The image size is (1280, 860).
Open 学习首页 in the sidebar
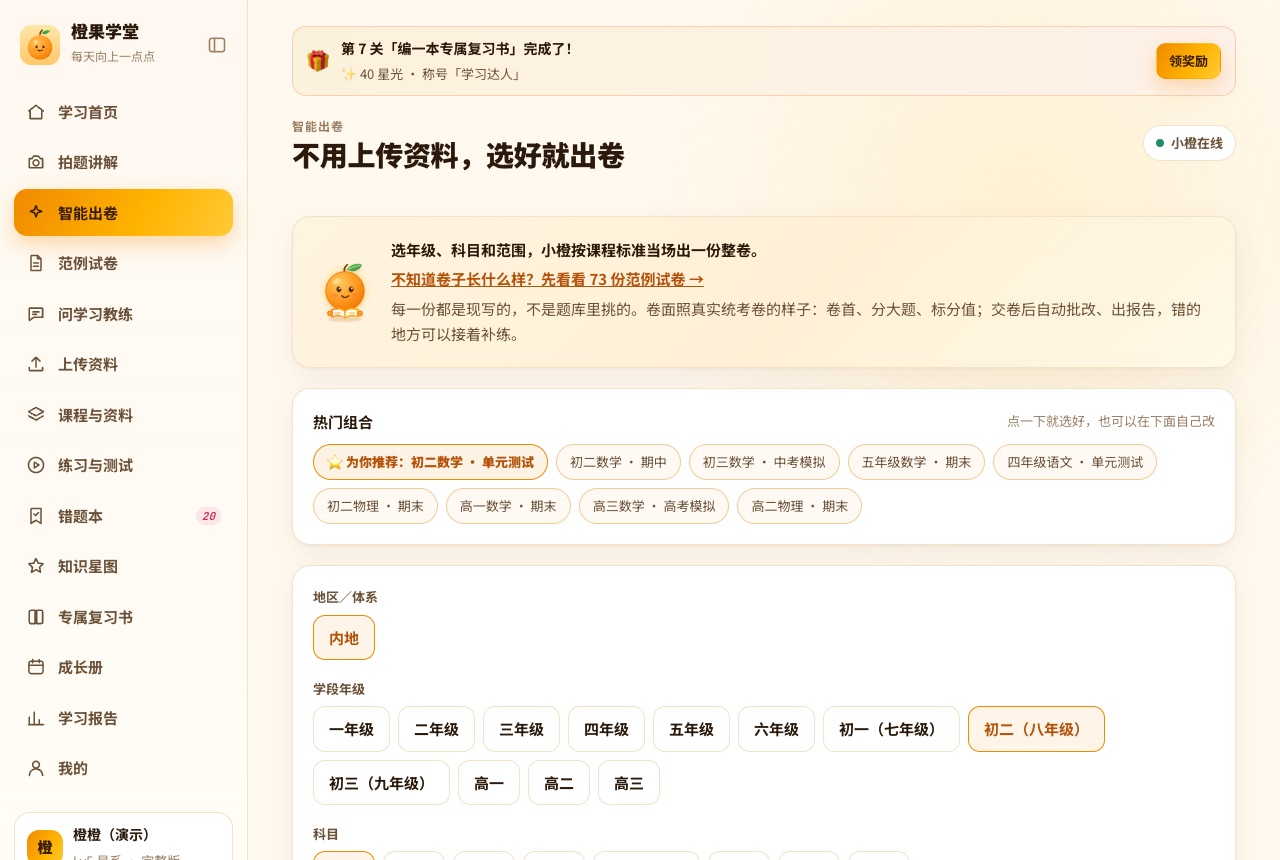pos(123,112)
